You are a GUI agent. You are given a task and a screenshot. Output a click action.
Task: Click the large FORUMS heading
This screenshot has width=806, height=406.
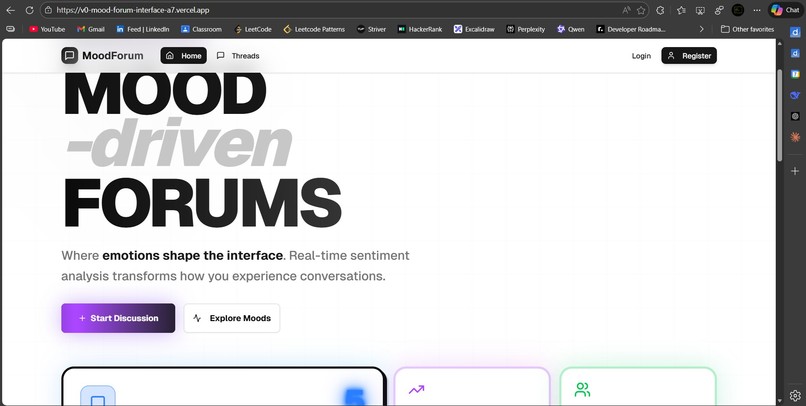202,202
